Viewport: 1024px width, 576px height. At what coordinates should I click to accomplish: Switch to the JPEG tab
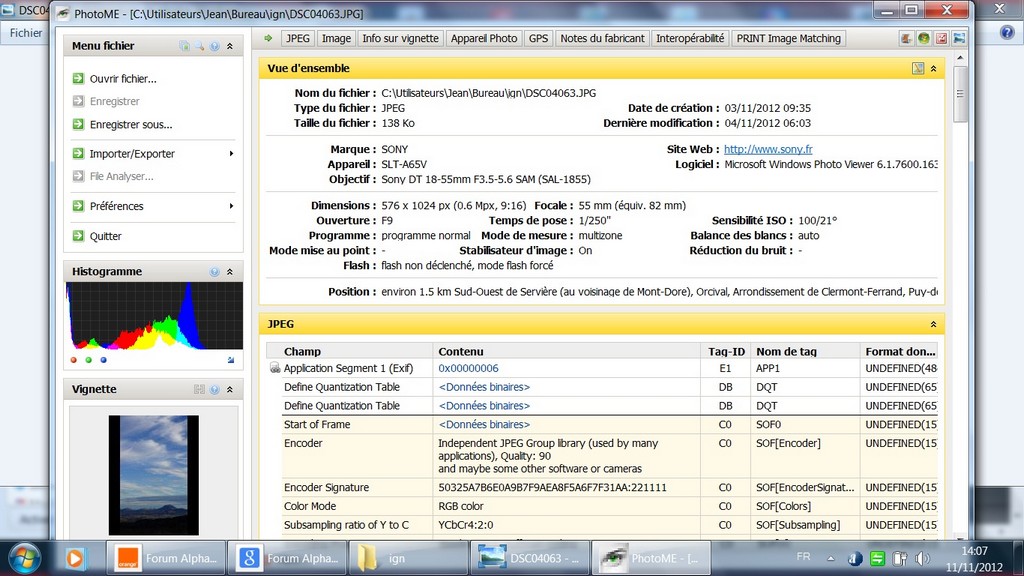(x=298, y=39)
